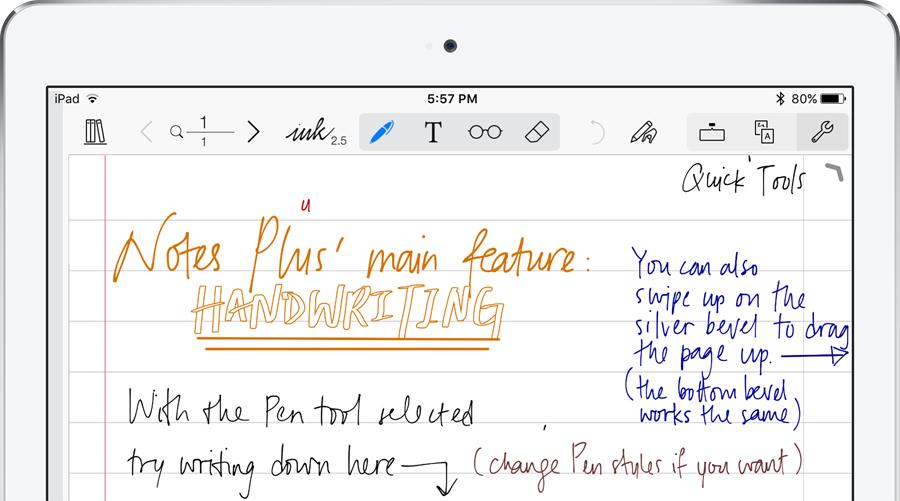Viewport: 900px width, 501px height.
Task: Tap the Bluetooth status icon
Action: point(780,99)
